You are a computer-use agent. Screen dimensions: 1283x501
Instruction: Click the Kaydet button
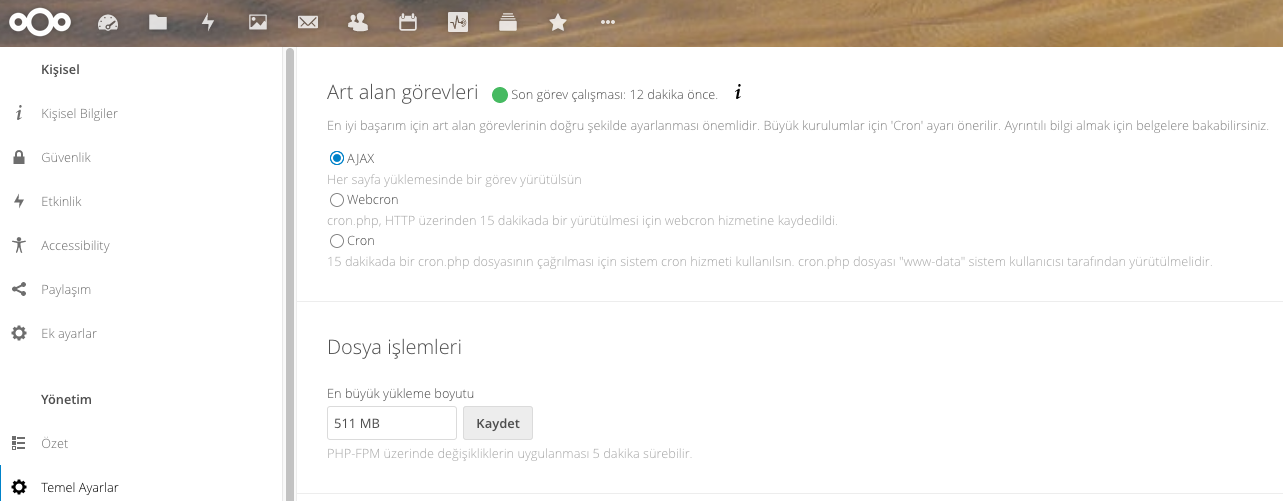[x=498, y=423]
